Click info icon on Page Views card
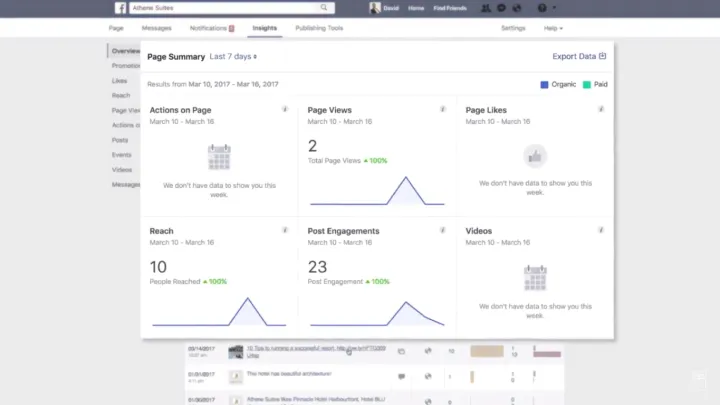 (x=443, y=108)
